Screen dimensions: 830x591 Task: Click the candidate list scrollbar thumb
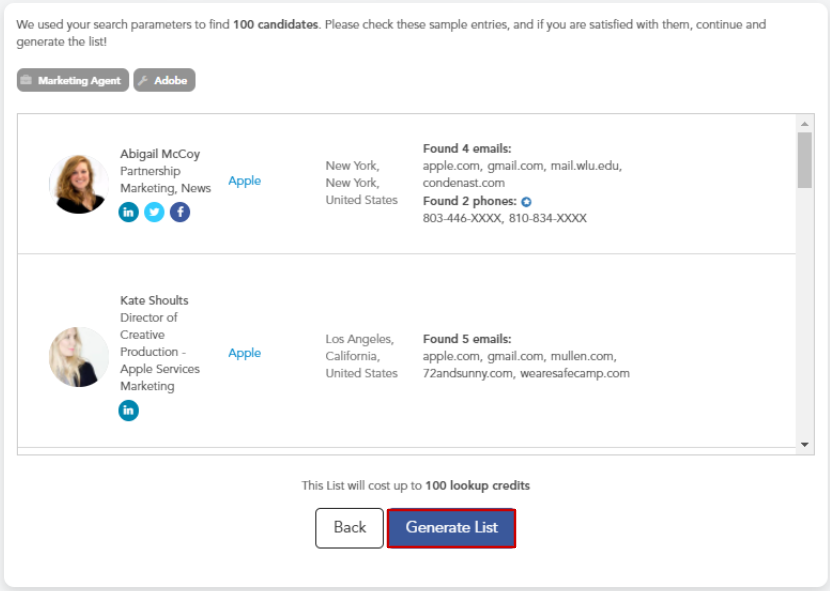(x=805, y=160)
